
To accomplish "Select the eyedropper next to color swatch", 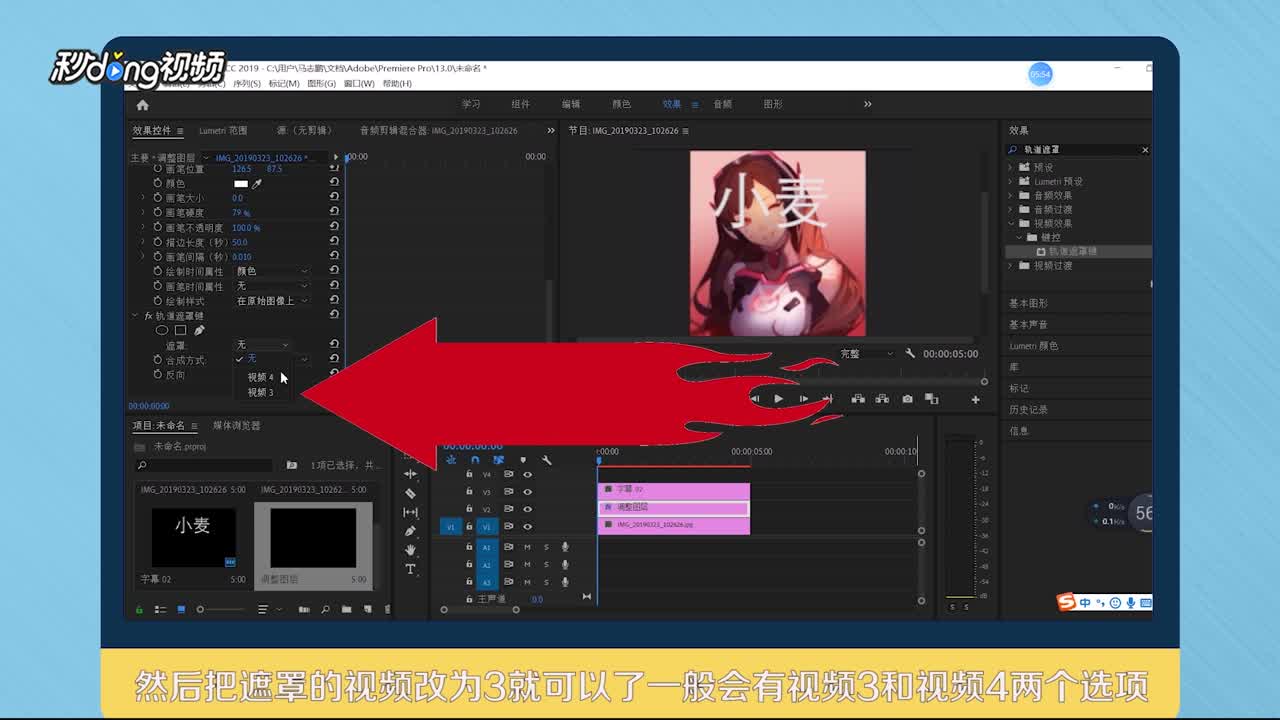I will click(257, 184).
